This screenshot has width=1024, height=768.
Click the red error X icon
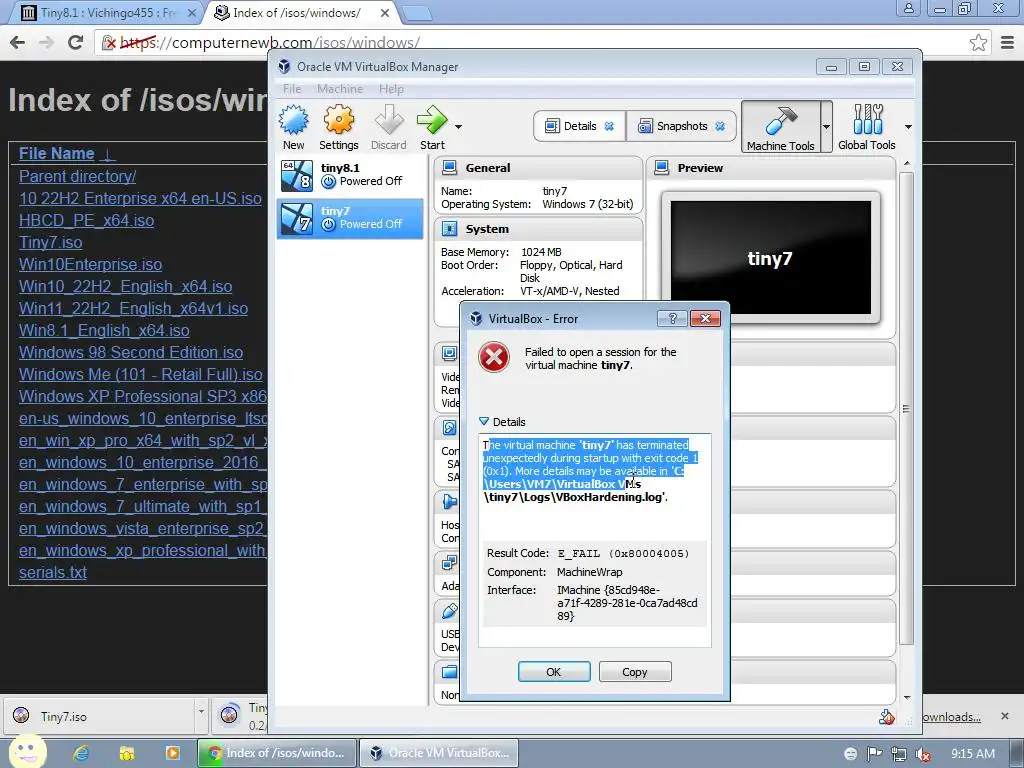[494, 358]
